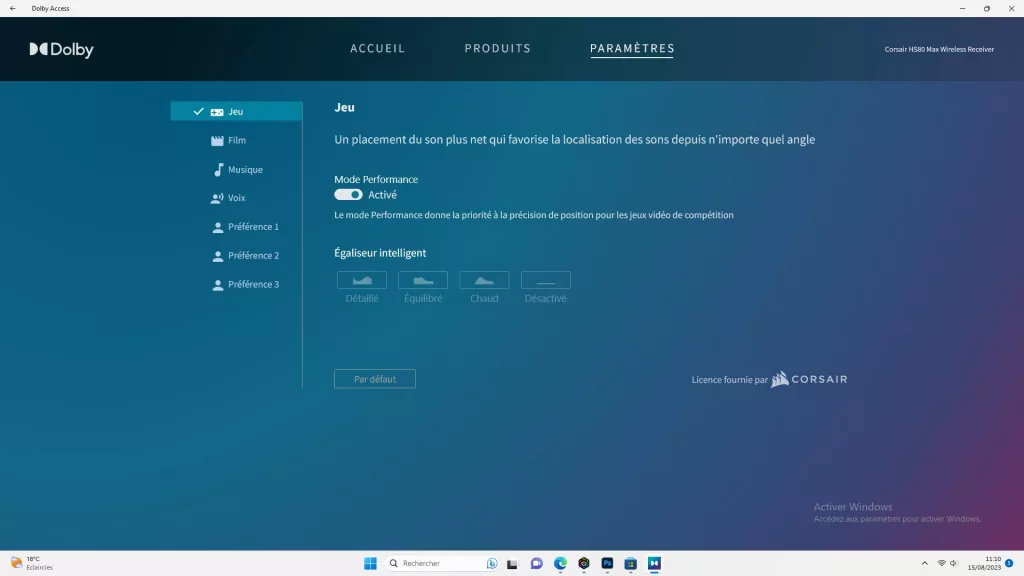Viewport: 1024px width, 576px height.
Task: Open Bing chat from the search box
Action: [x=492, y=563]
